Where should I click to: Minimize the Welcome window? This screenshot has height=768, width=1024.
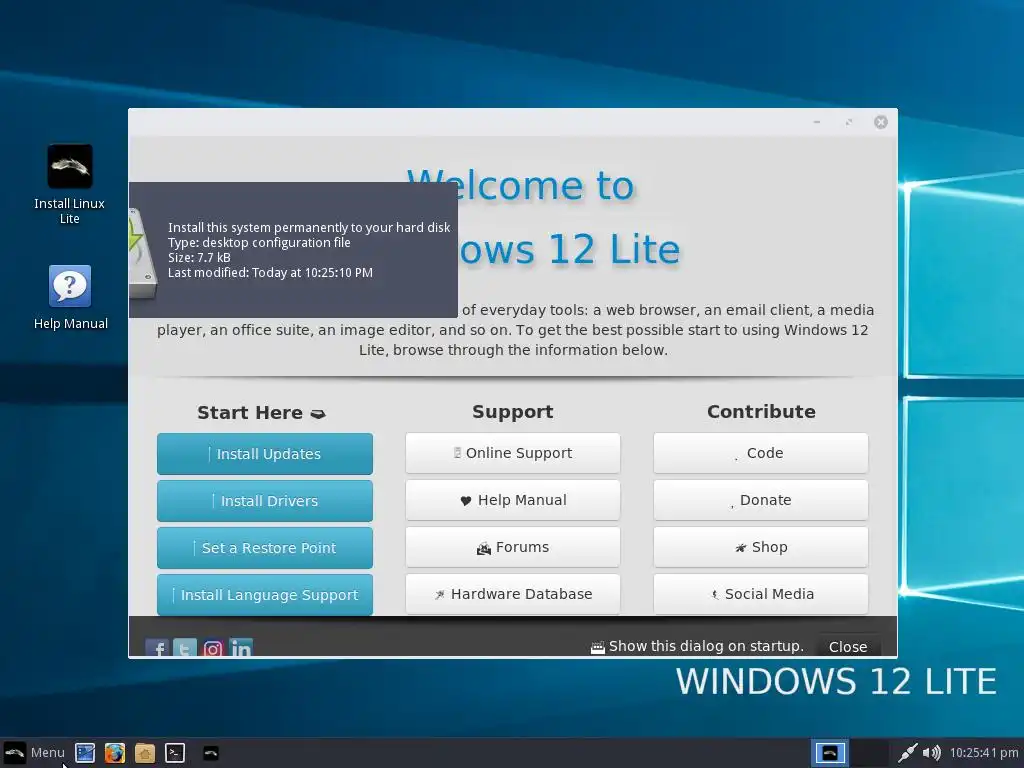[x=816, y=122]
